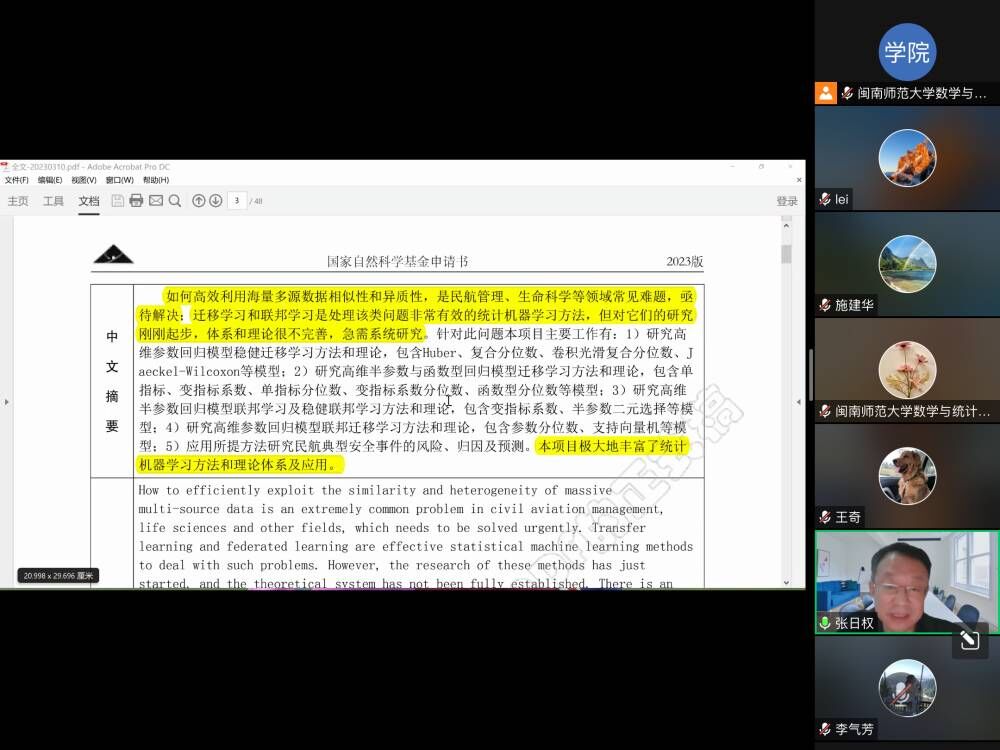
Task: Click the save icon in the toolbar
Action: point(116,200)
